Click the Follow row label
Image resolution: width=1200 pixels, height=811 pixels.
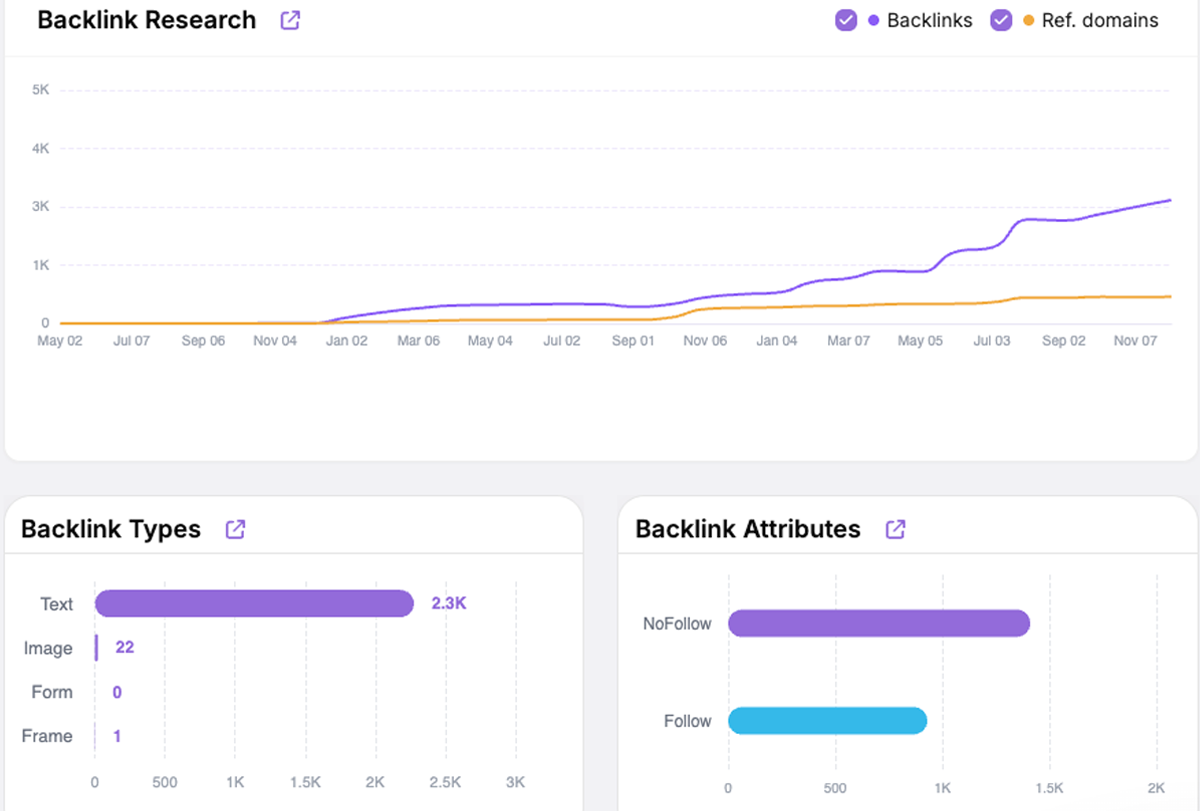coord(688,721)
